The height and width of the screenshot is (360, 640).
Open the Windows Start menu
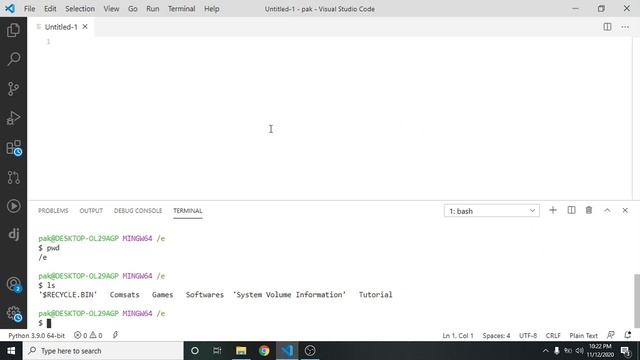click(11, 351)
